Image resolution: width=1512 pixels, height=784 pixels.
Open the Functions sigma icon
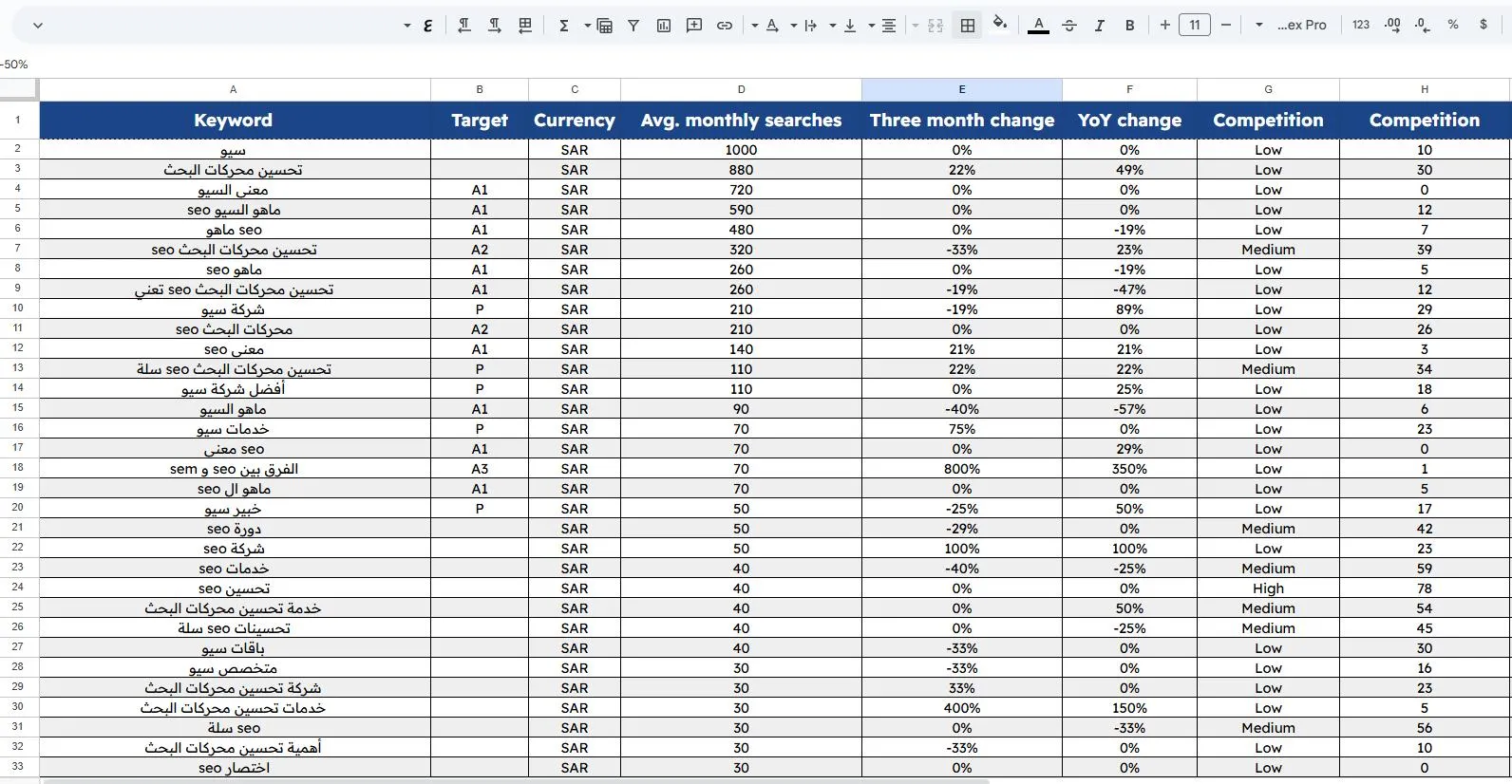tap(564, 26)
